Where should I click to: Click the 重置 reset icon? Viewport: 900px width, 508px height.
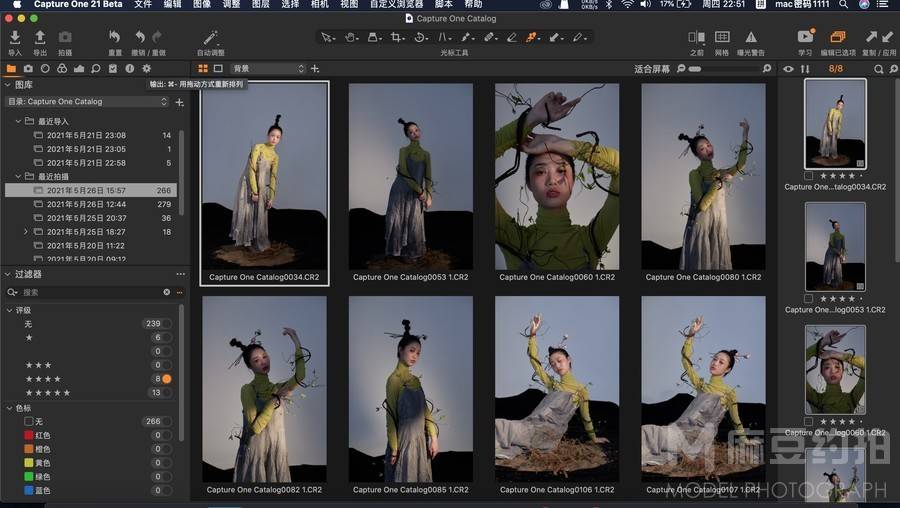(115, 37)
